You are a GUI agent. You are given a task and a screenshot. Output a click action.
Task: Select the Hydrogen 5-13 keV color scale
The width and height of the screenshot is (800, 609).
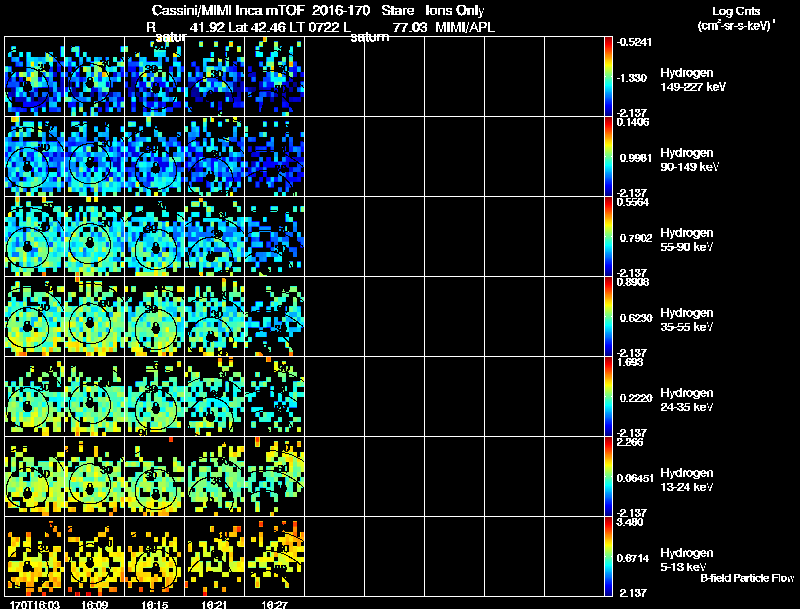coord(609,556)
